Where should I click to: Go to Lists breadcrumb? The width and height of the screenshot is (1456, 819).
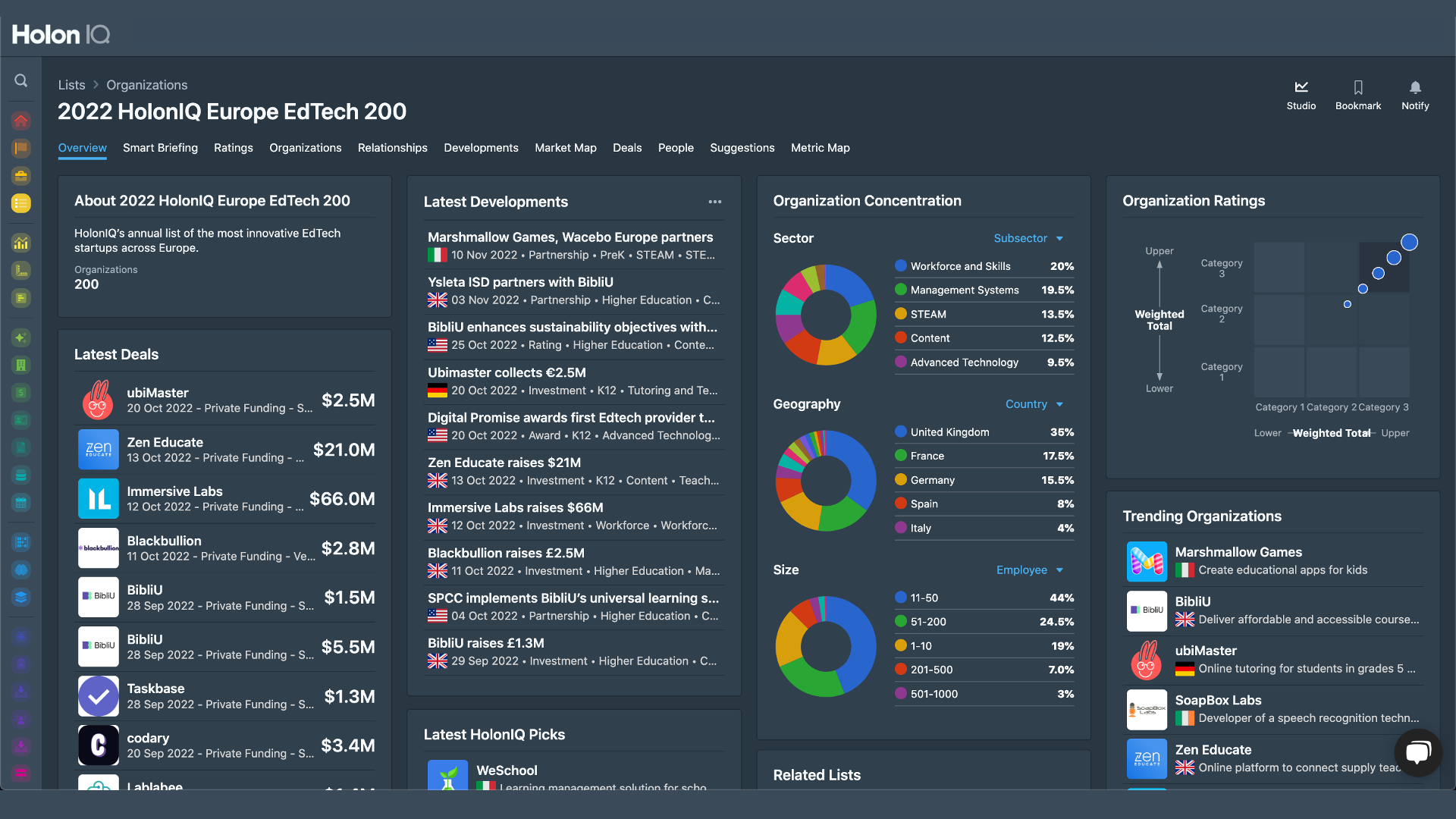(72, 85)
